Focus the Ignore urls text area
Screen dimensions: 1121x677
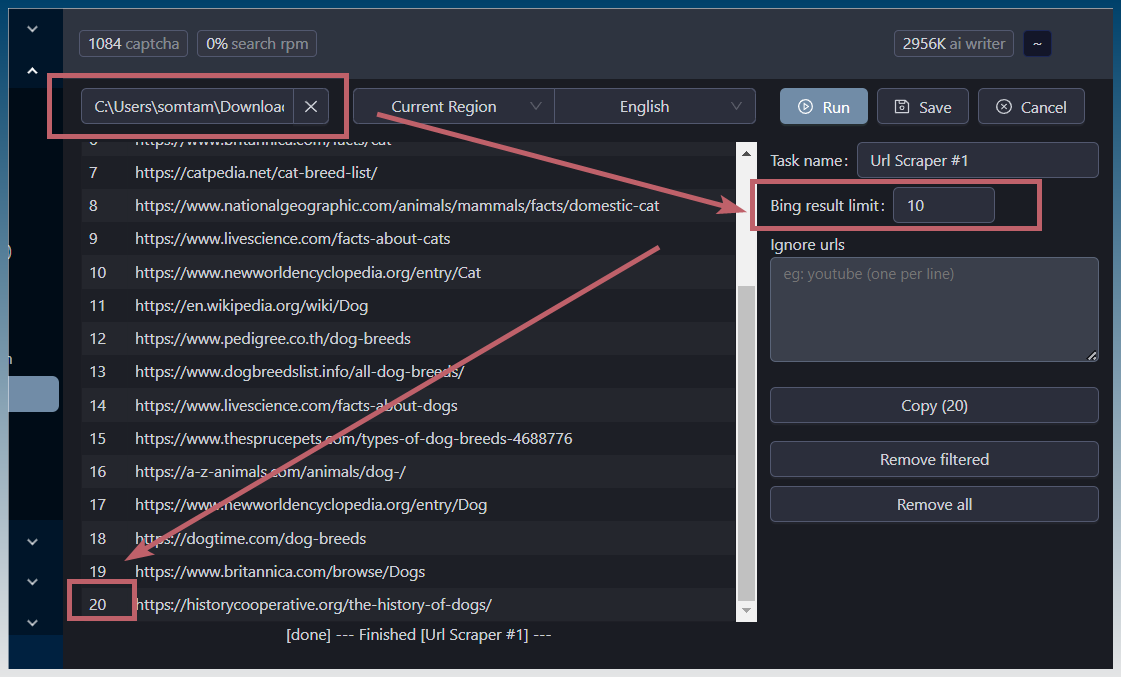pyautogui.click(x=933, y=309)
